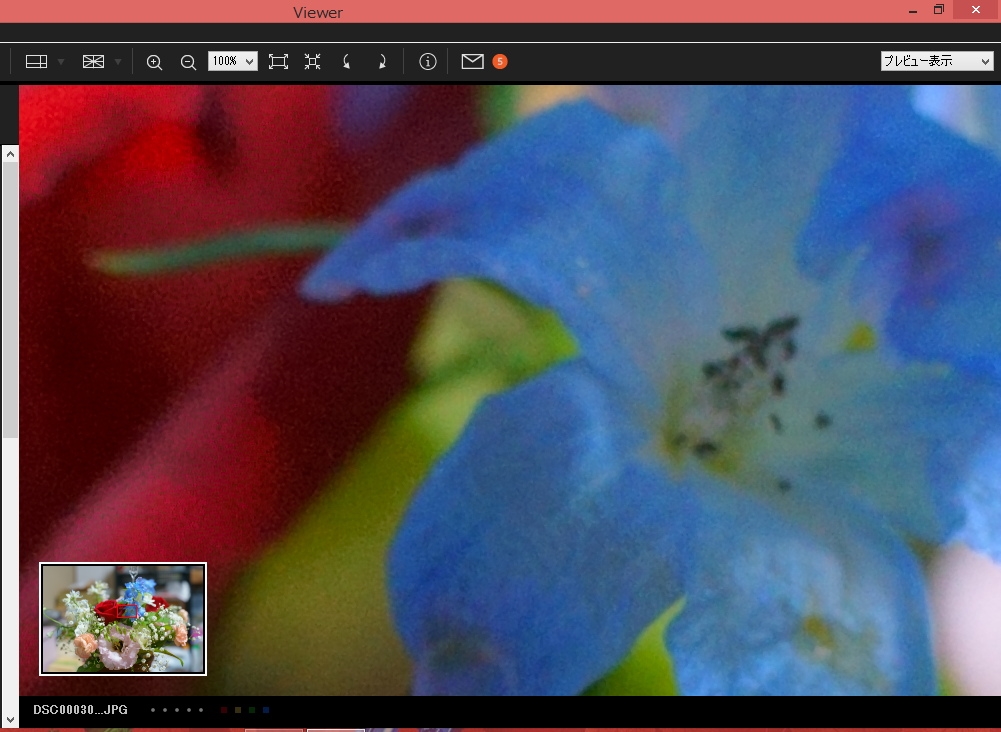The image size is (1001, 732).
Task: Apply the red color label
Action: [x=223, y=710]
